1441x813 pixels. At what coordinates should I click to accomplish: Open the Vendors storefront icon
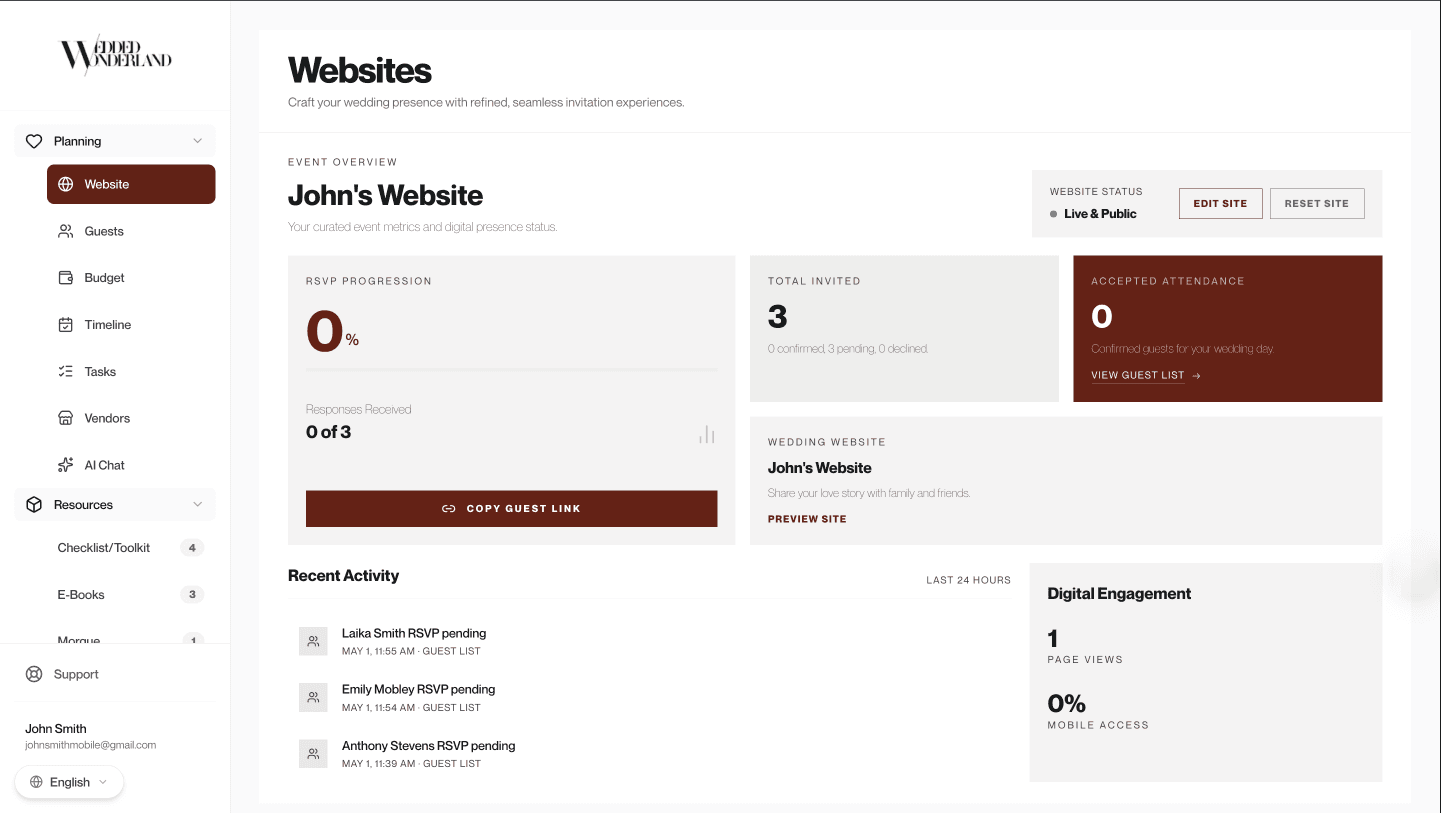click(65, 418)
